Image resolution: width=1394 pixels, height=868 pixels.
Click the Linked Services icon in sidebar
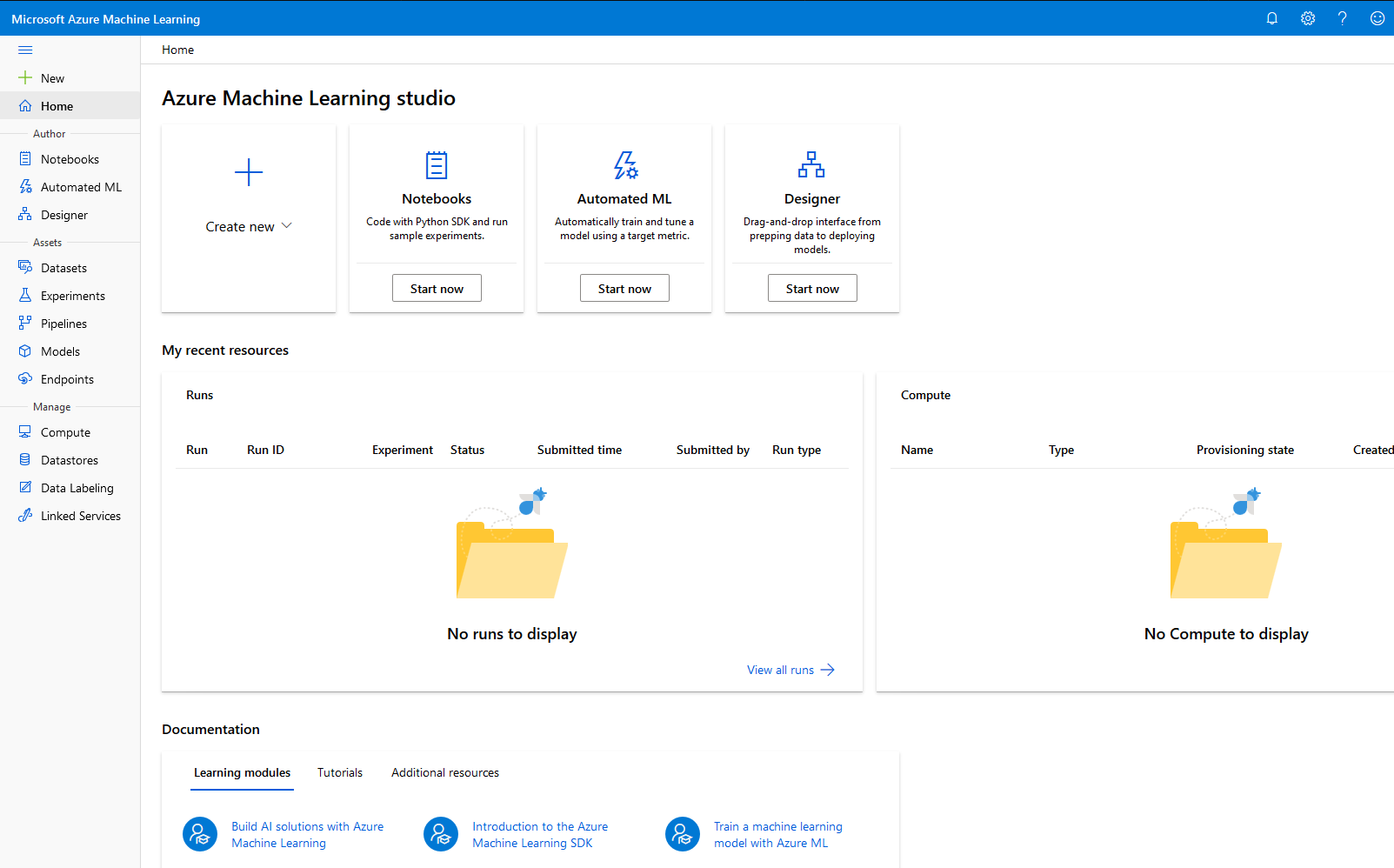click(x=25, y=516)
